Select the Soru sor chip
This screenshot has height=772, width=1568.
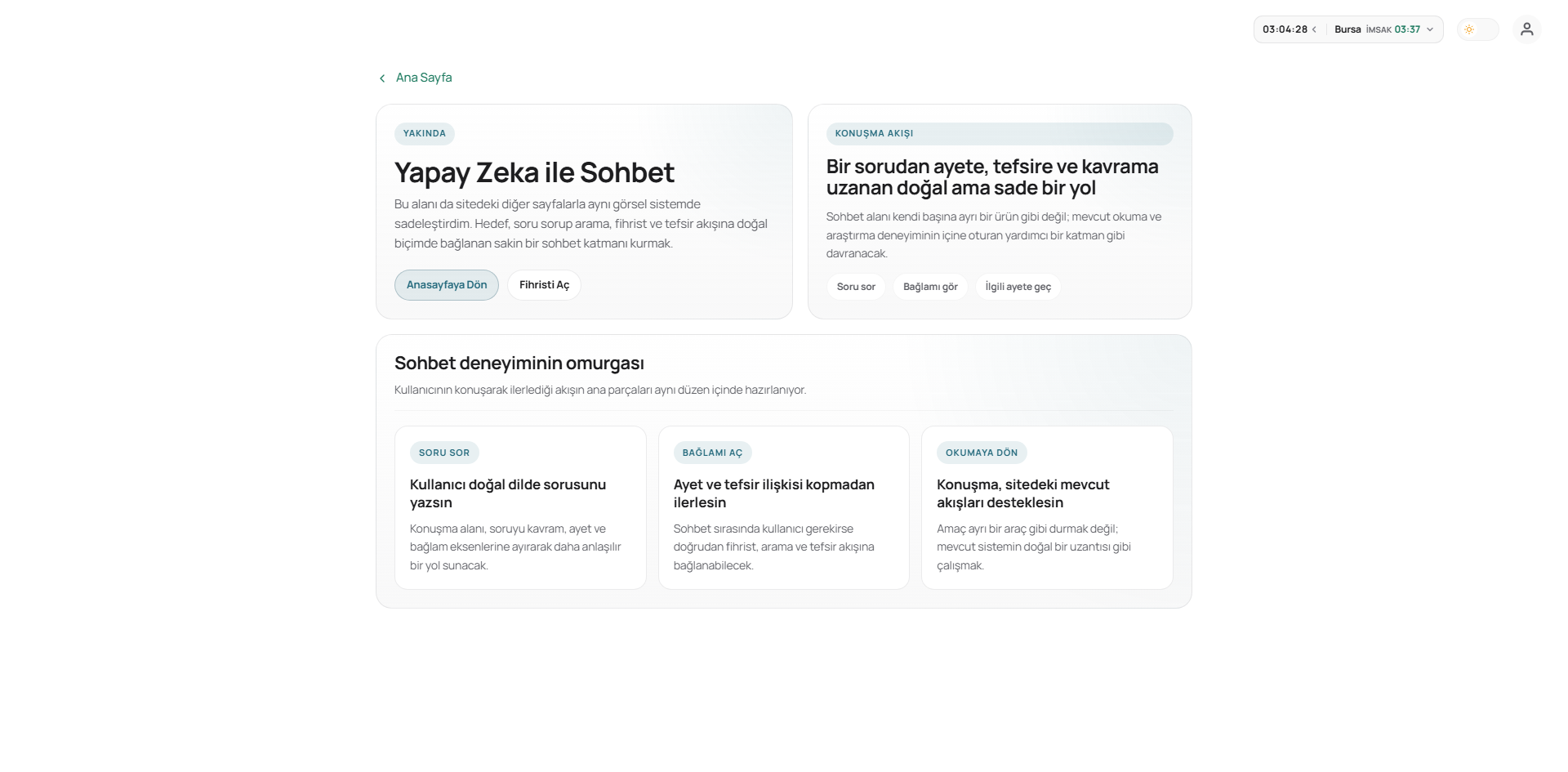tap(856, 287)
